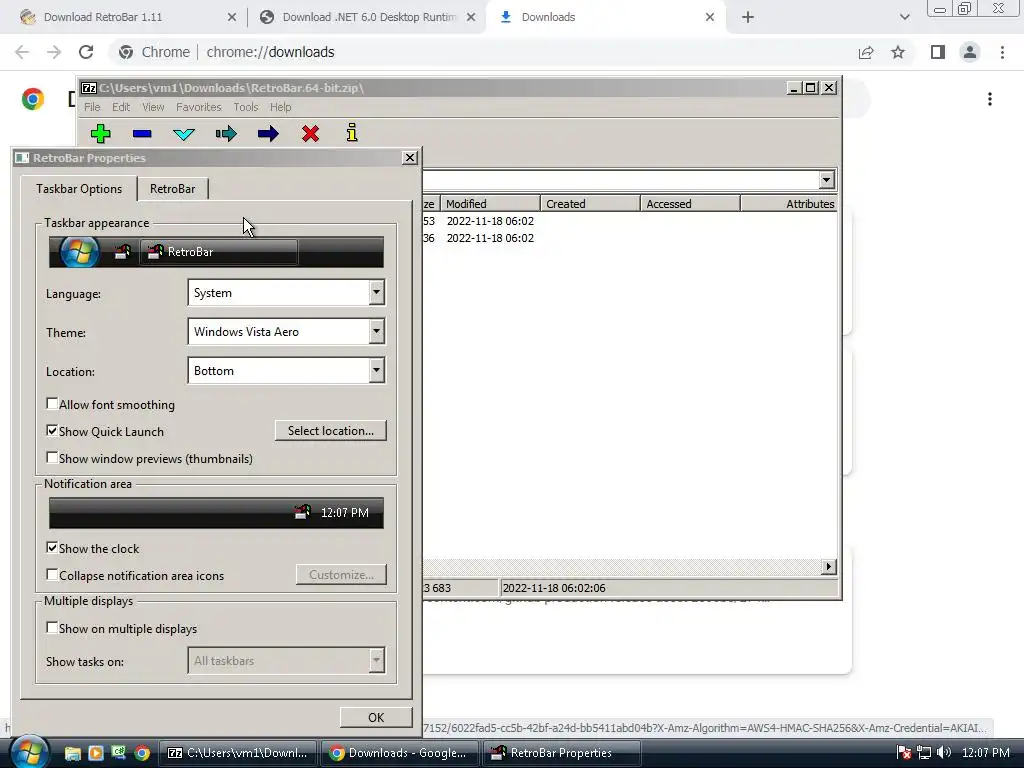Viewport: 1024px width, 768px height.
Task: Enable Show on multiple displays
Action: pyautogui.click(x=52, y=627)
